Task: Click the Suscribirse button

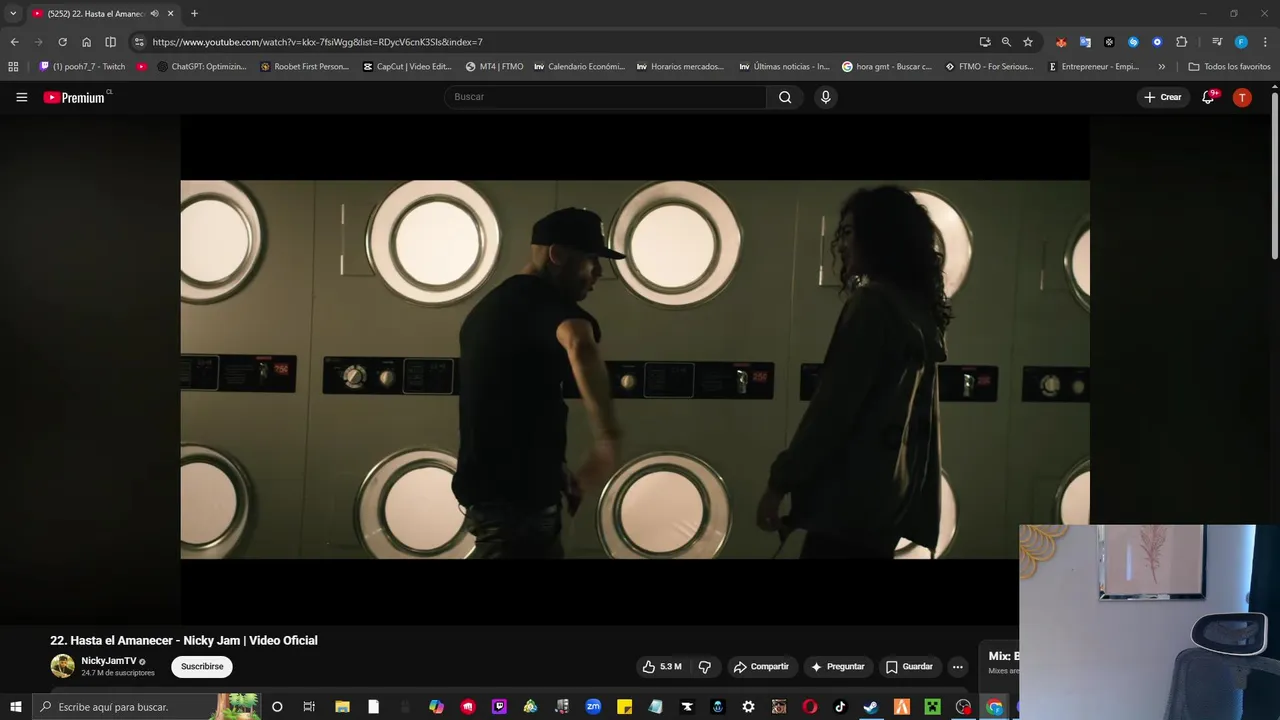Action: [x=202, y=667]
